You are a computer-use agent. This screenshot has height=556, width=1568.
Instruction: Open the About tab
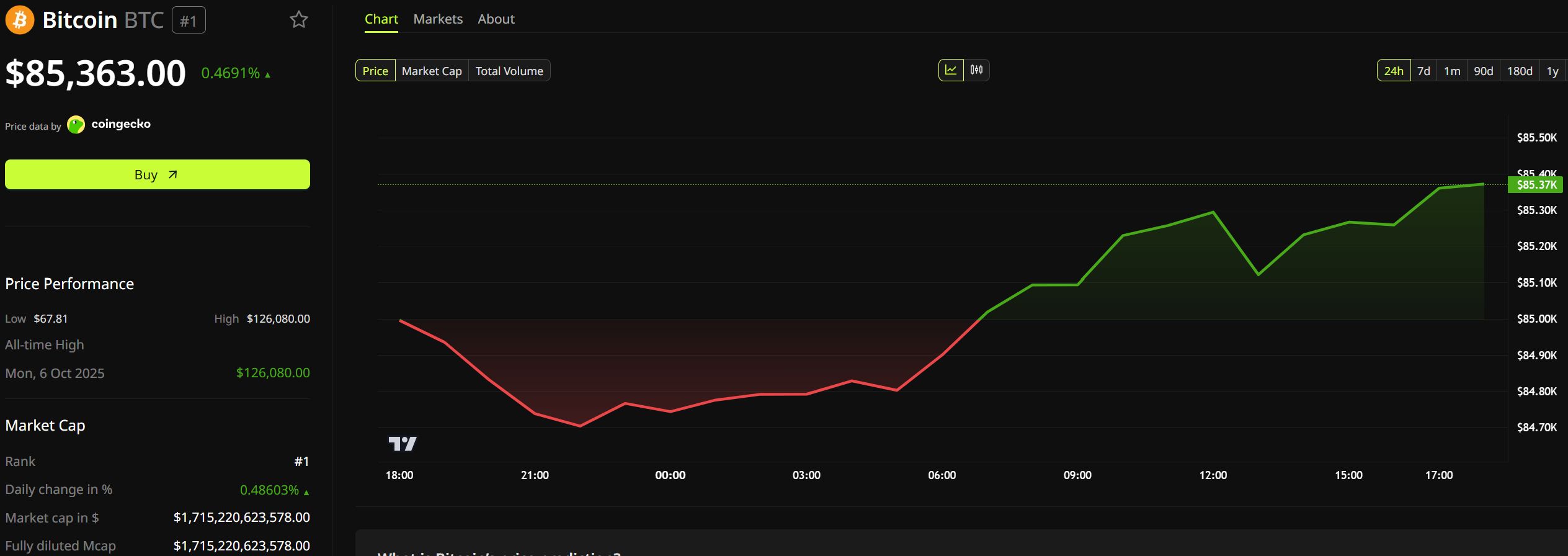coord(496,19)
